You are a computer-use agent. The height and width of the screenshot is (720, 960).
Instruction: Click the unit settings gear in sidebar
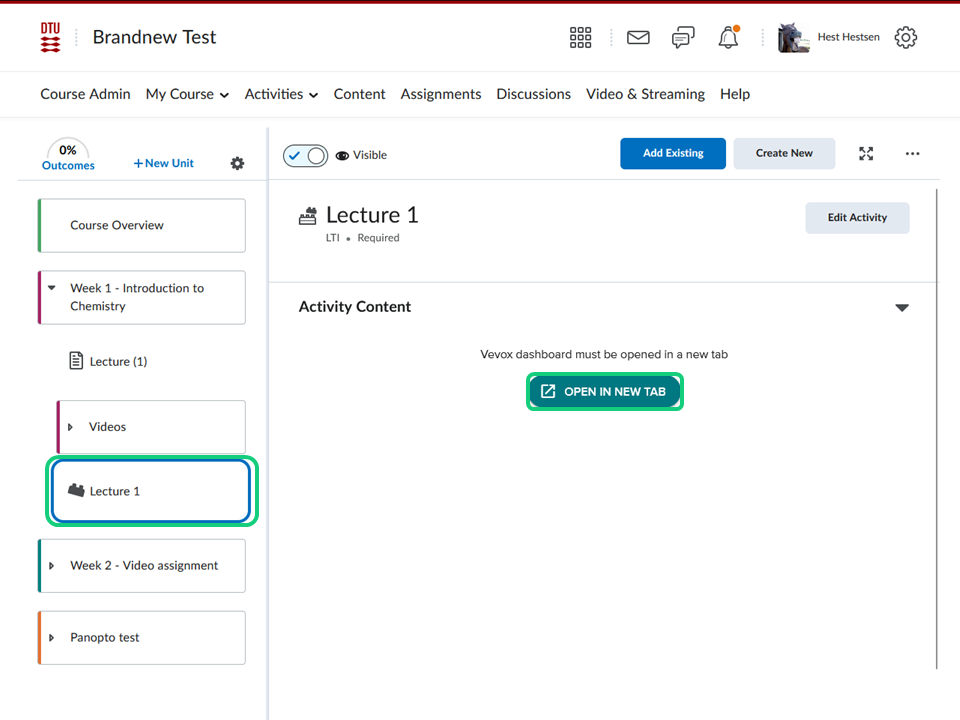pos(237,163)
